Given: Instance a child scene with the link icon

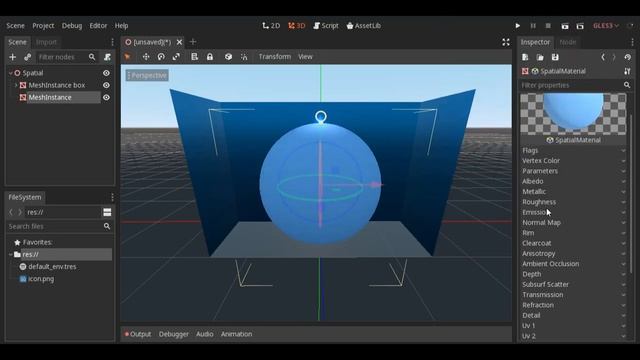Looking at the screenshot, I should coord(27,57).
